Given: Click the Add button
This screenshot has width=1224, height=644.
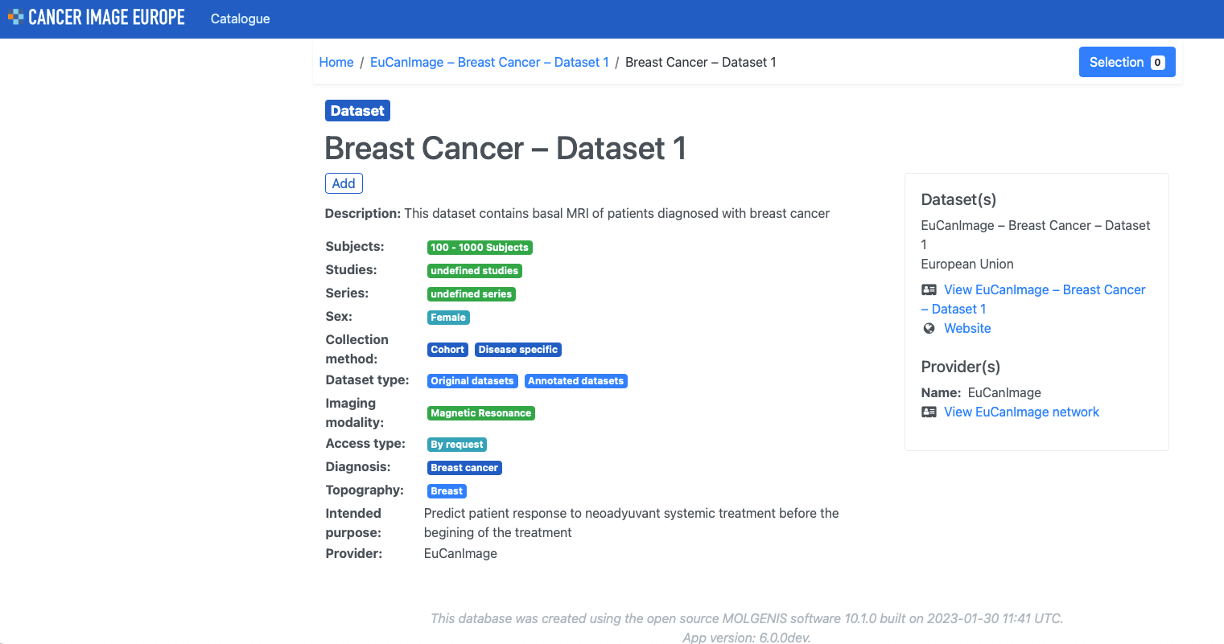Looking at the screenshot, I should click(344, 183).
